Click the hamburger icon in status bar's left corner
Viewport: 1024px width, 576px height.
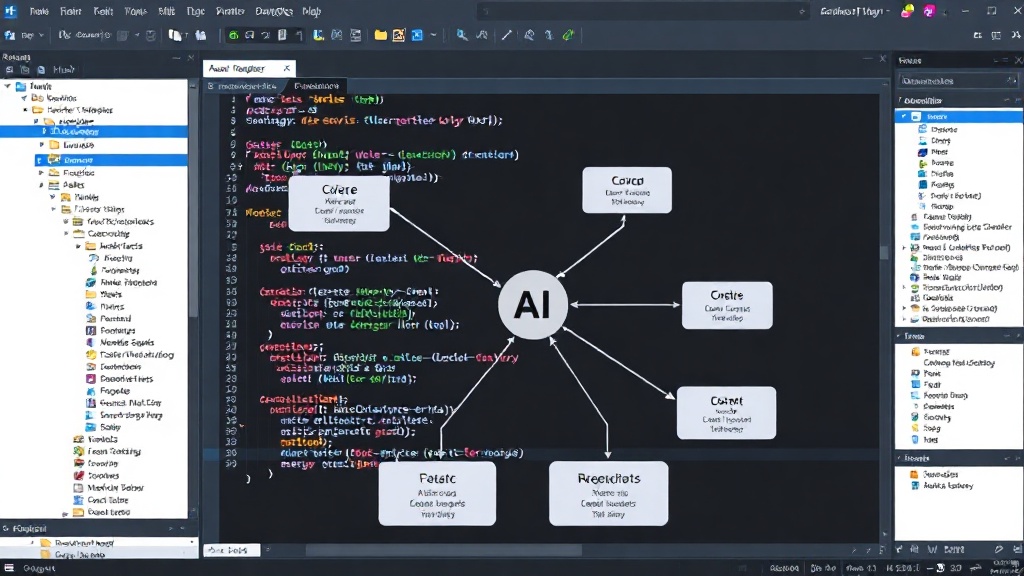9,568
